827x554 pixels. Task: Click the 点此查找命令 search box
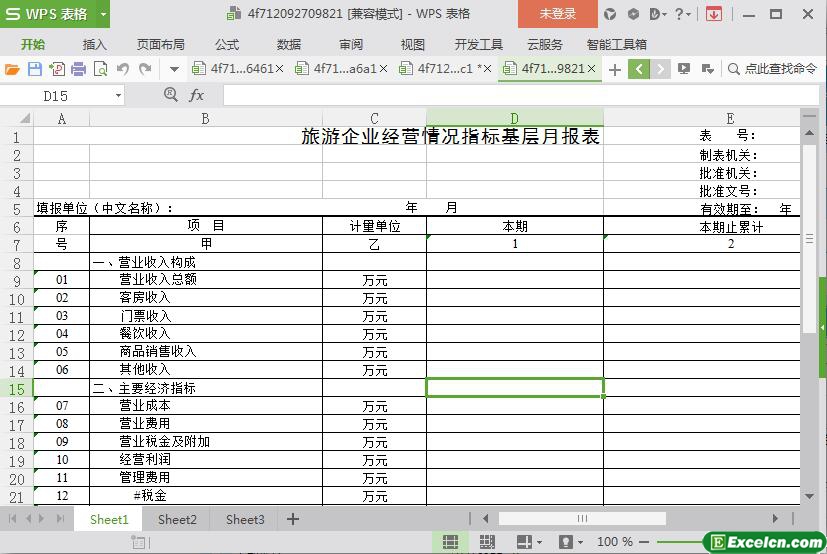tap(773, 69)
